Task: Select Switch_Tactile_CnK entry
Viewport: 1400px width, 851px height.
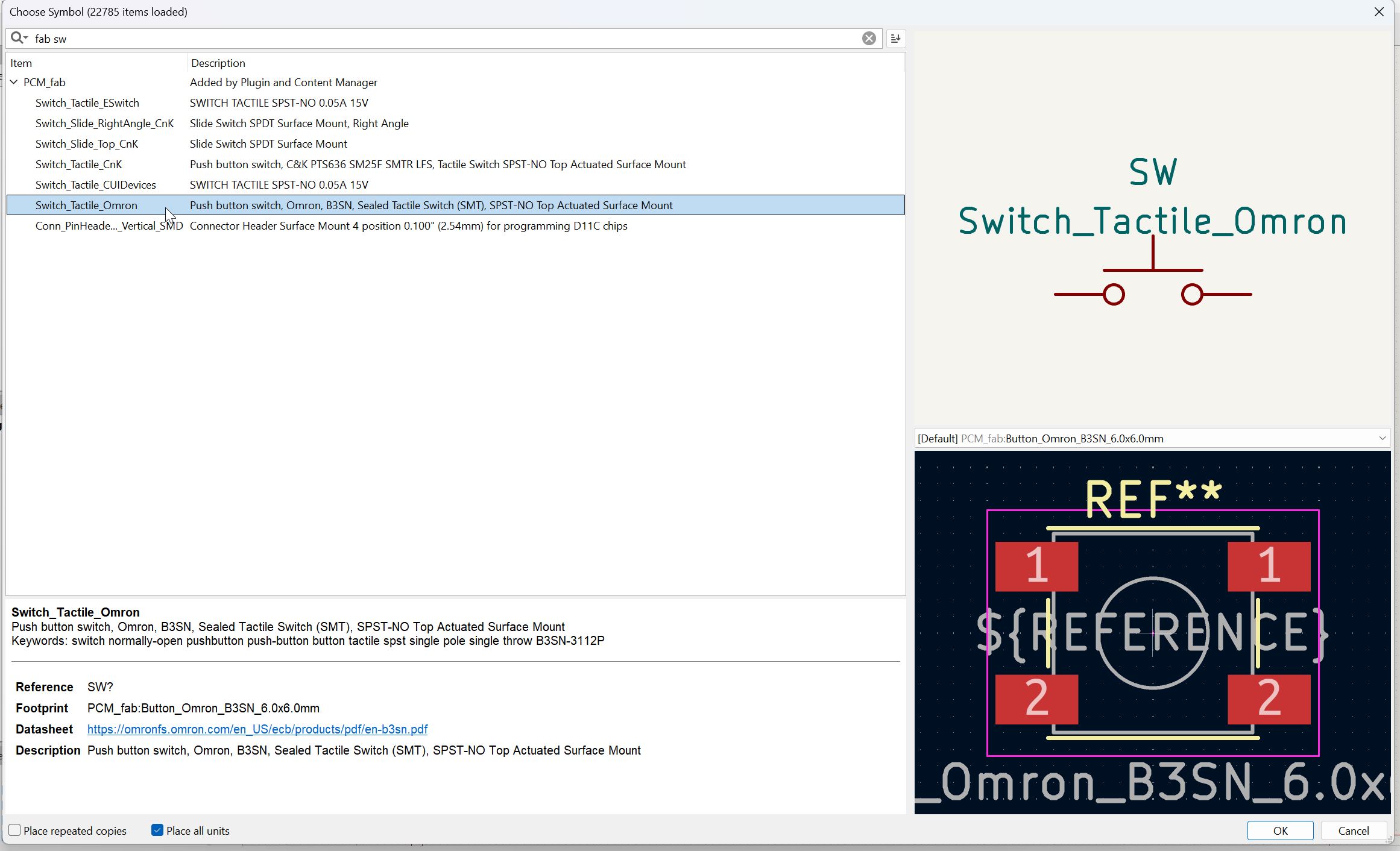Action: pyautogui.click(x=78, y=164)
